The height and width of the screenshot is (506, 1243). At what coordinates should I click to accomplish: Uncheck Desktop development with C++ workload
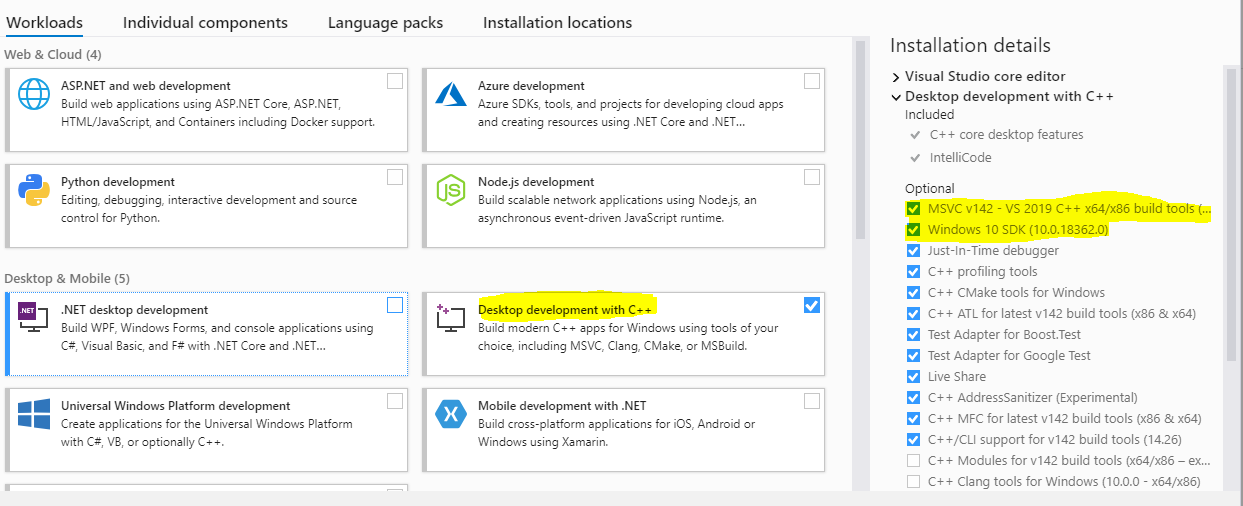point(812,305)
